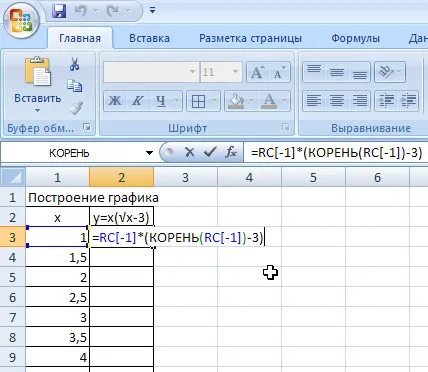Select row header 3

tap(13, 237)
